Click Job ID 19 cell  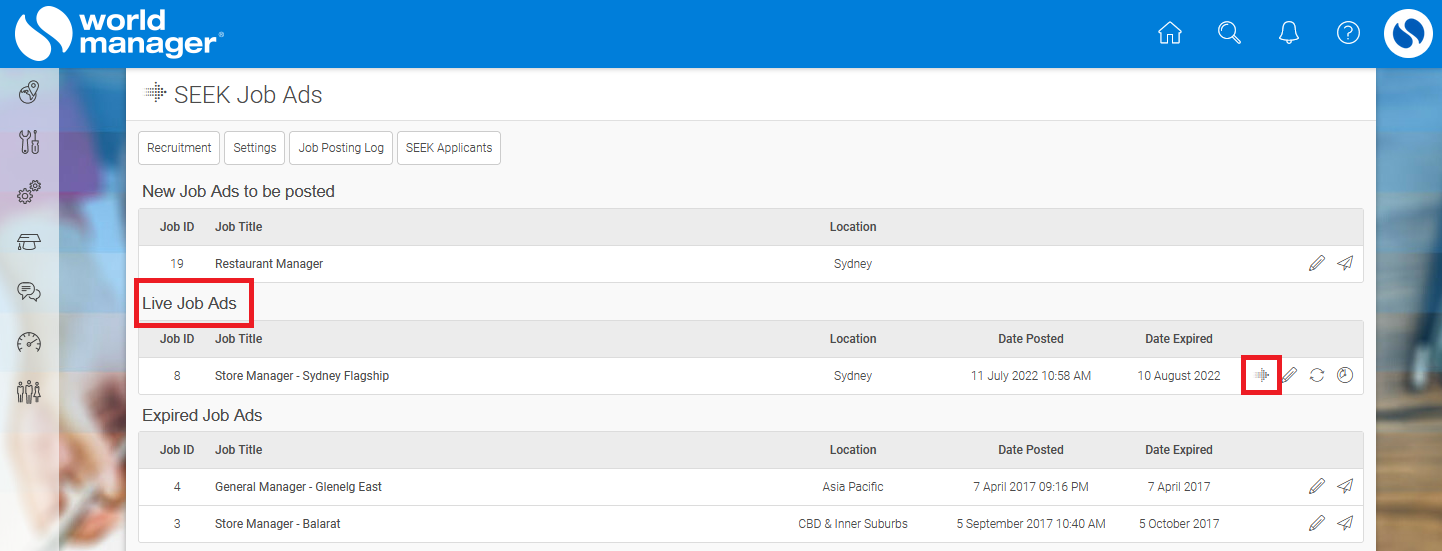(177, 264)
